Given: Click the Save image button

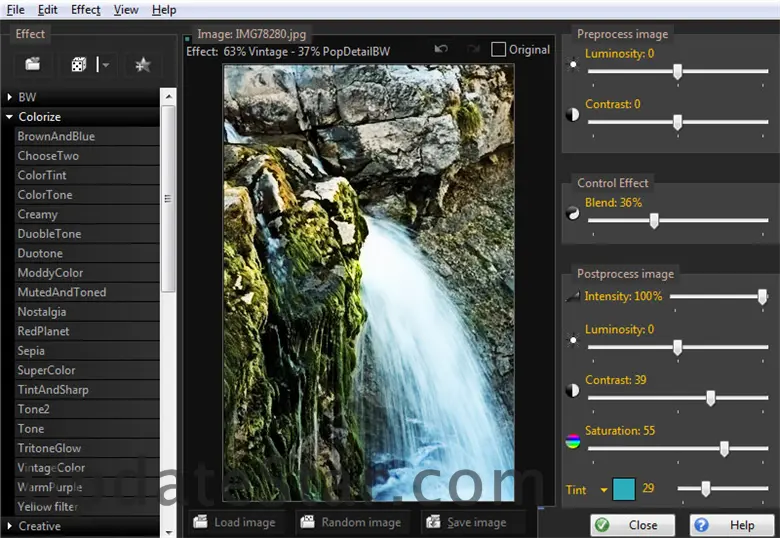Looking at the screenshot, I should [x=465, y=522].
